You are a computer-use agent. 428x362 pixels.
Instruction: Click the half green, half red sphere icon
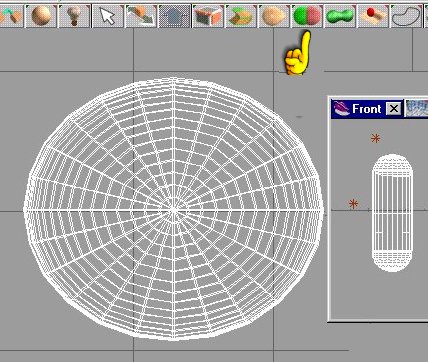(307, 16)
